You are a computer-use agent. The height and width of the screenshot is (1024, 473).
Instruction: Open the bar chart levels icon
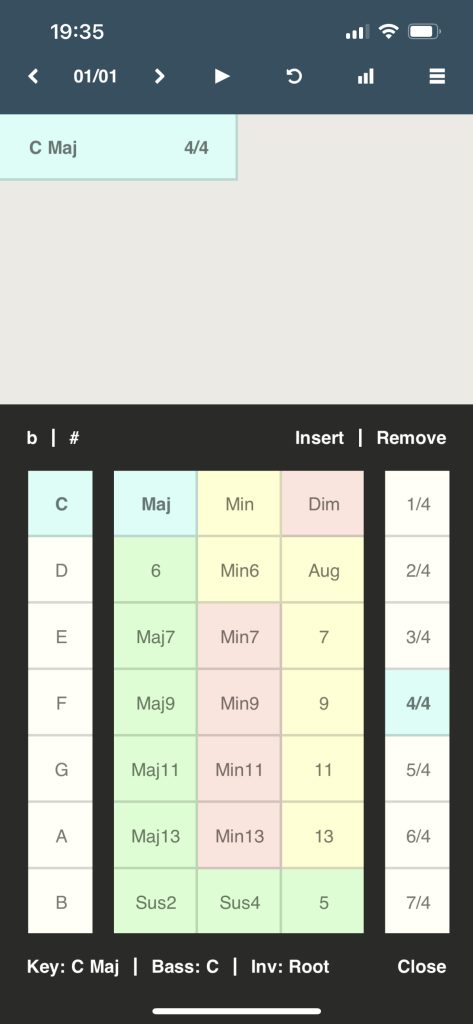coord(366,76)
